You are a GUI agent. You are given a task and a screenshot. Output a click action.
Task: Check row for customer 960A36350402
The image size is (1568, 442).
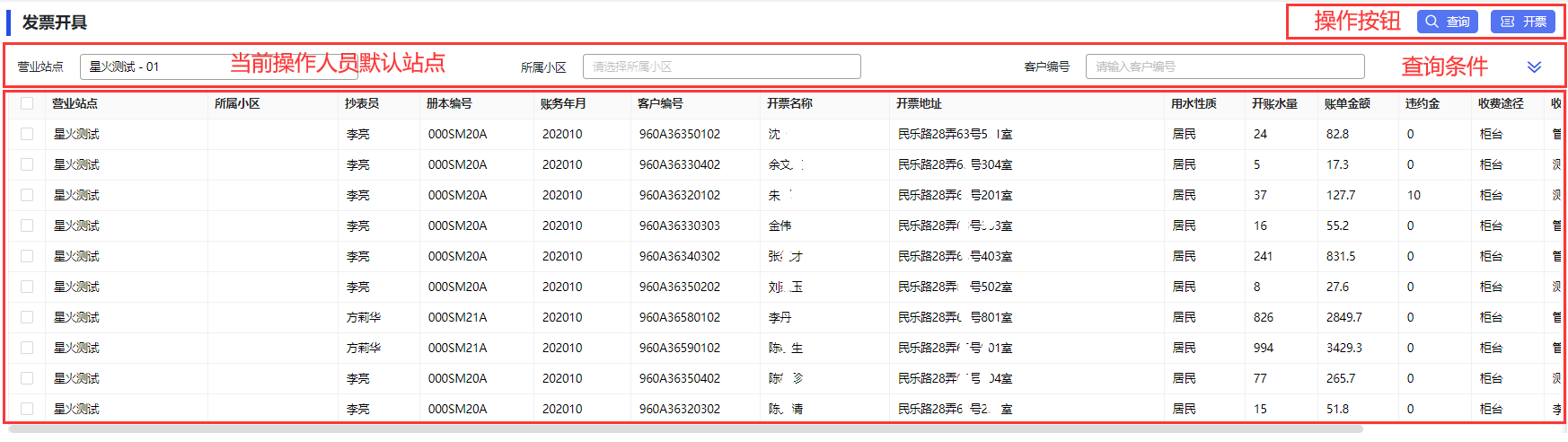coord(27,378)
